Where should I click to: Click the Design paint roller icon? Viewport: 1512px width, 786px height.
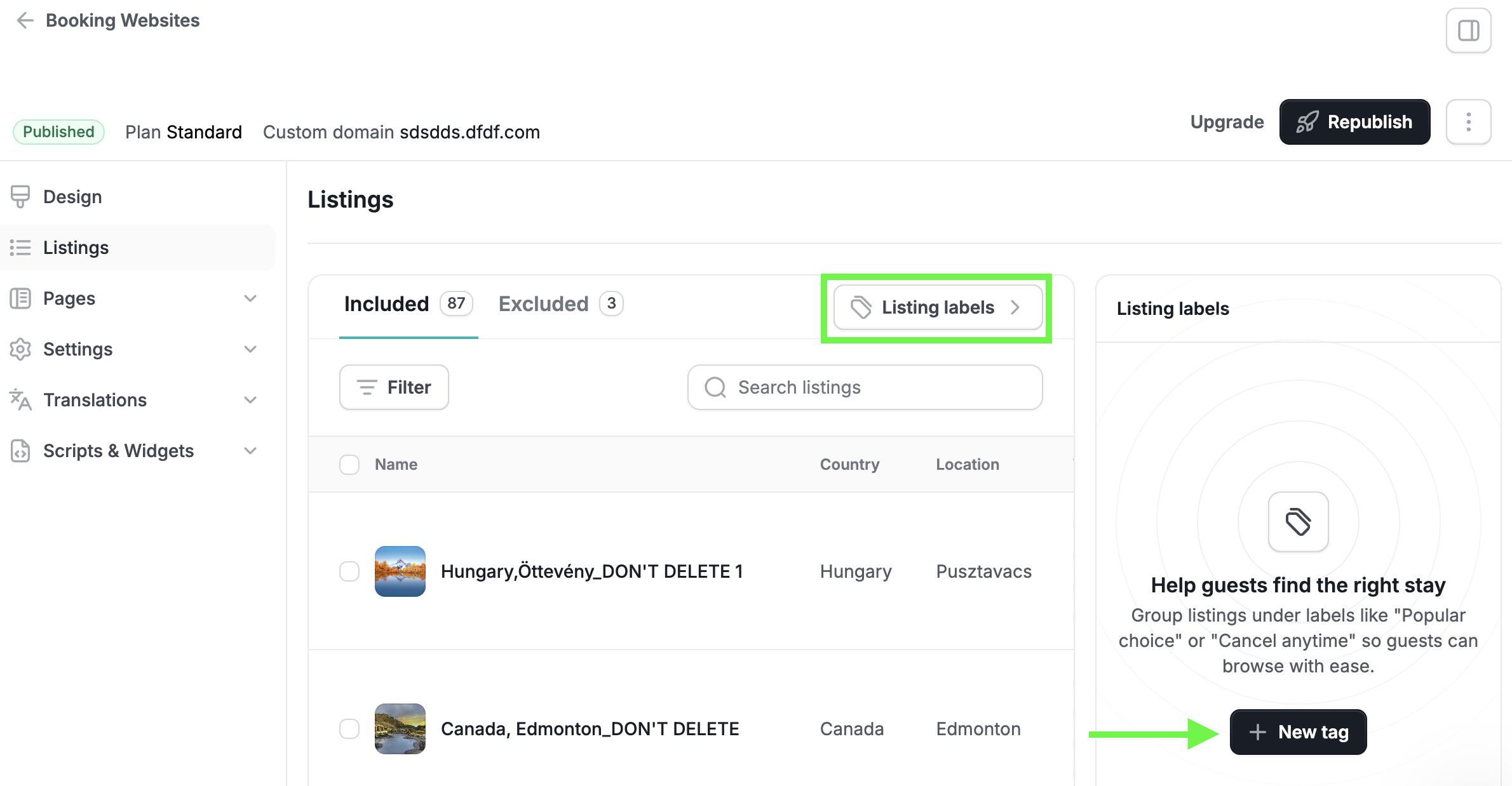click(x=20, y=197)
